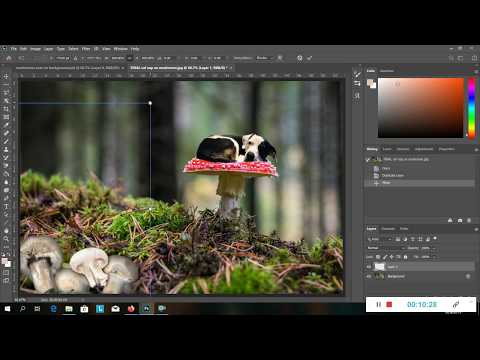Select the Move tool
480x360 pixels.
(6, 76)
